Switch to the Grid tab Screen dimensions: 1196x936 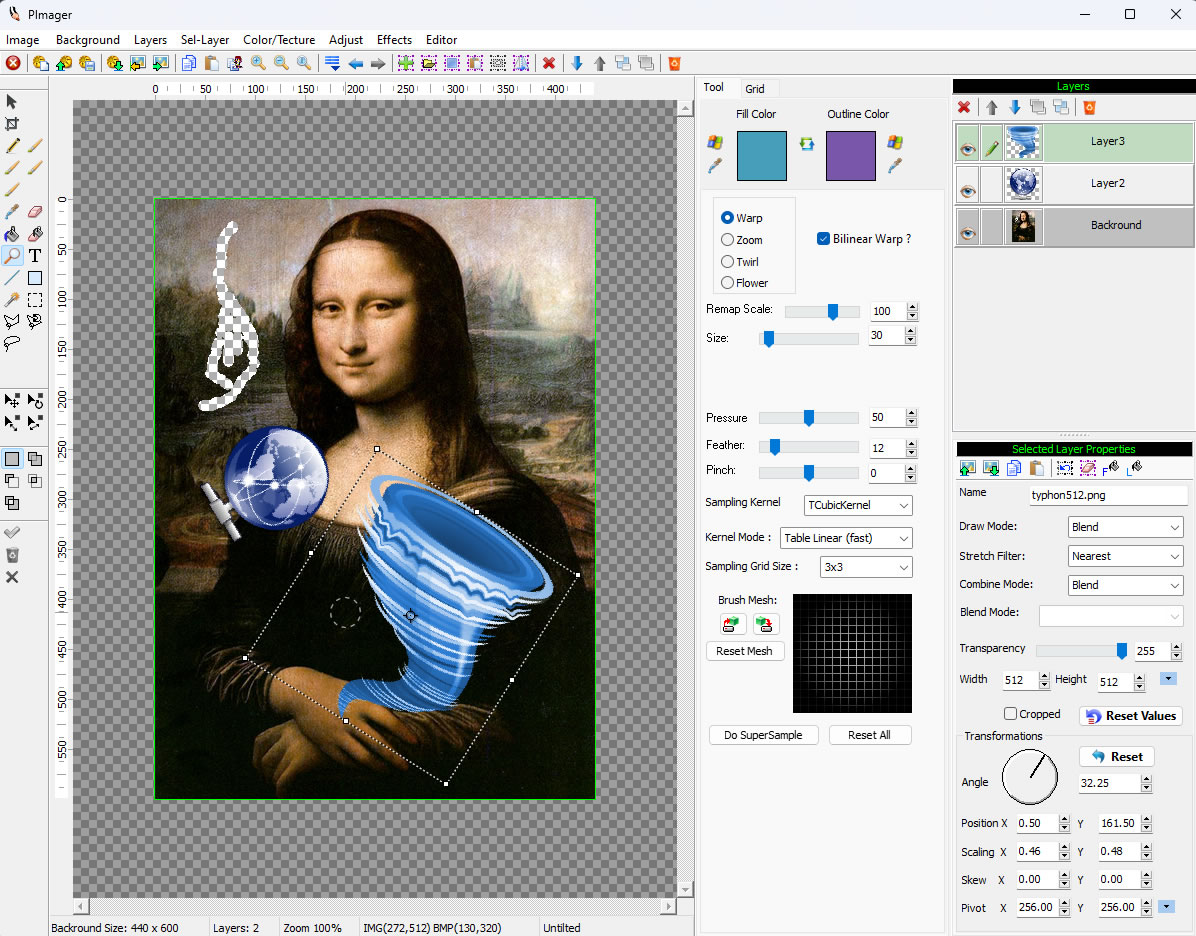pos(754,88)
